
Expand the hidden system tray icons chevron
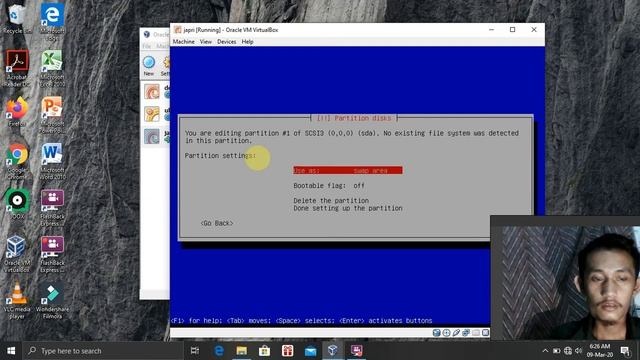coord(545,351)
